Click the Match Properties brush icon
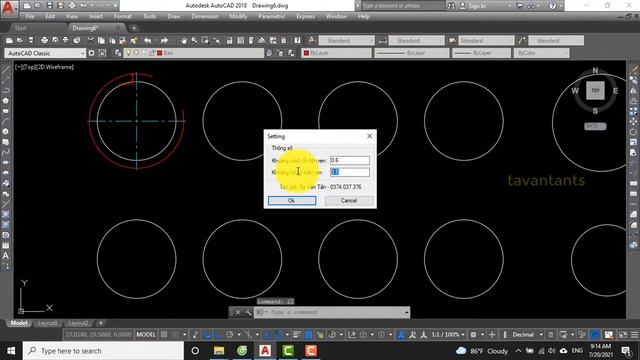 (x=133, y=40)
